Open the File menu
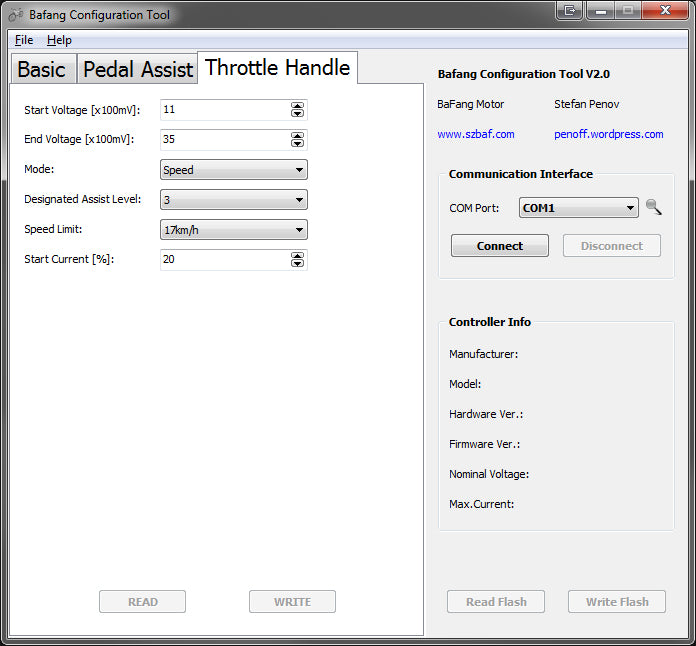This screenshot has width=696, height=646. coord(24,40)
